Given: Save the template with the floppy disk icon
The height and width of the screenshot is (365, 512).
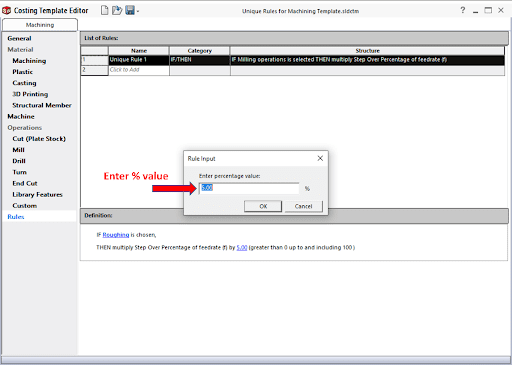Looking at the screenshot, I should pos(130,10).
